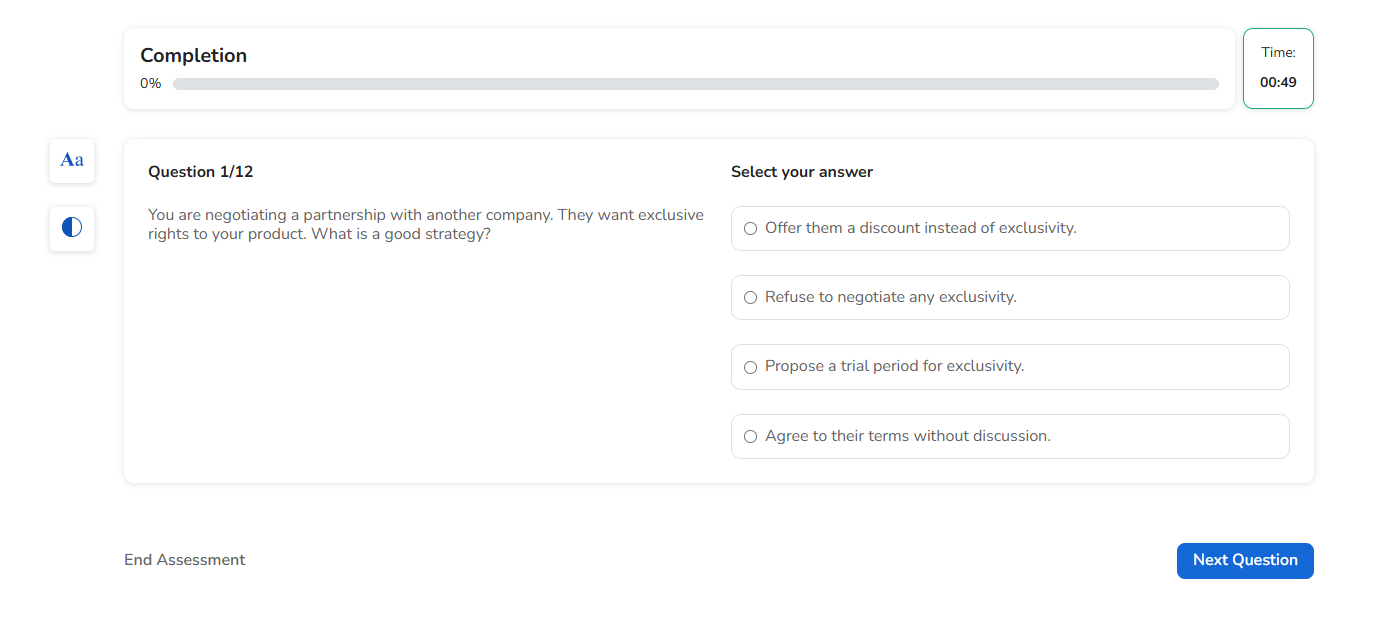Click the "Refuse to negotiate any exclusivity" answer text

pyautogui.click(x=890, y=297)
